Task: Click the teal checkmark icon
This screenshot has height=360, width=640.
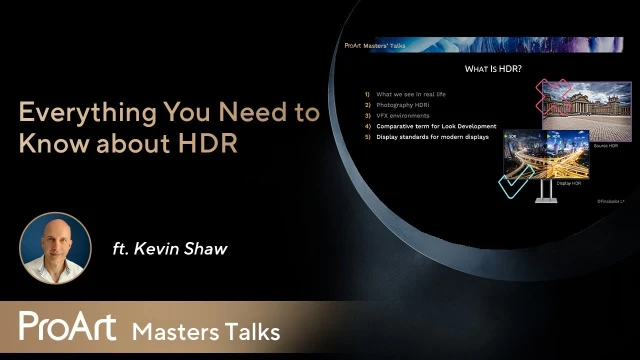Action: [x=516, y=182]
